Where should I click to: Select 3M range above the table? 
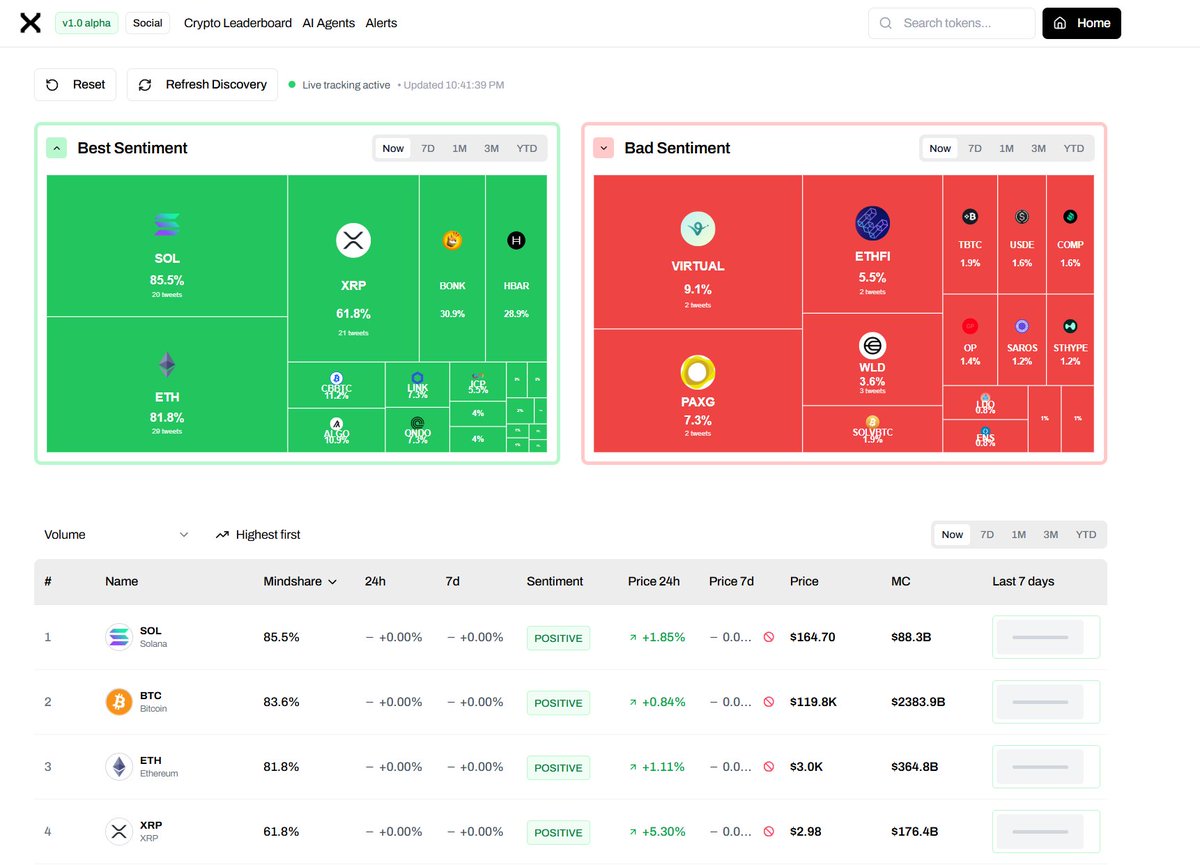click(1051, 535)
